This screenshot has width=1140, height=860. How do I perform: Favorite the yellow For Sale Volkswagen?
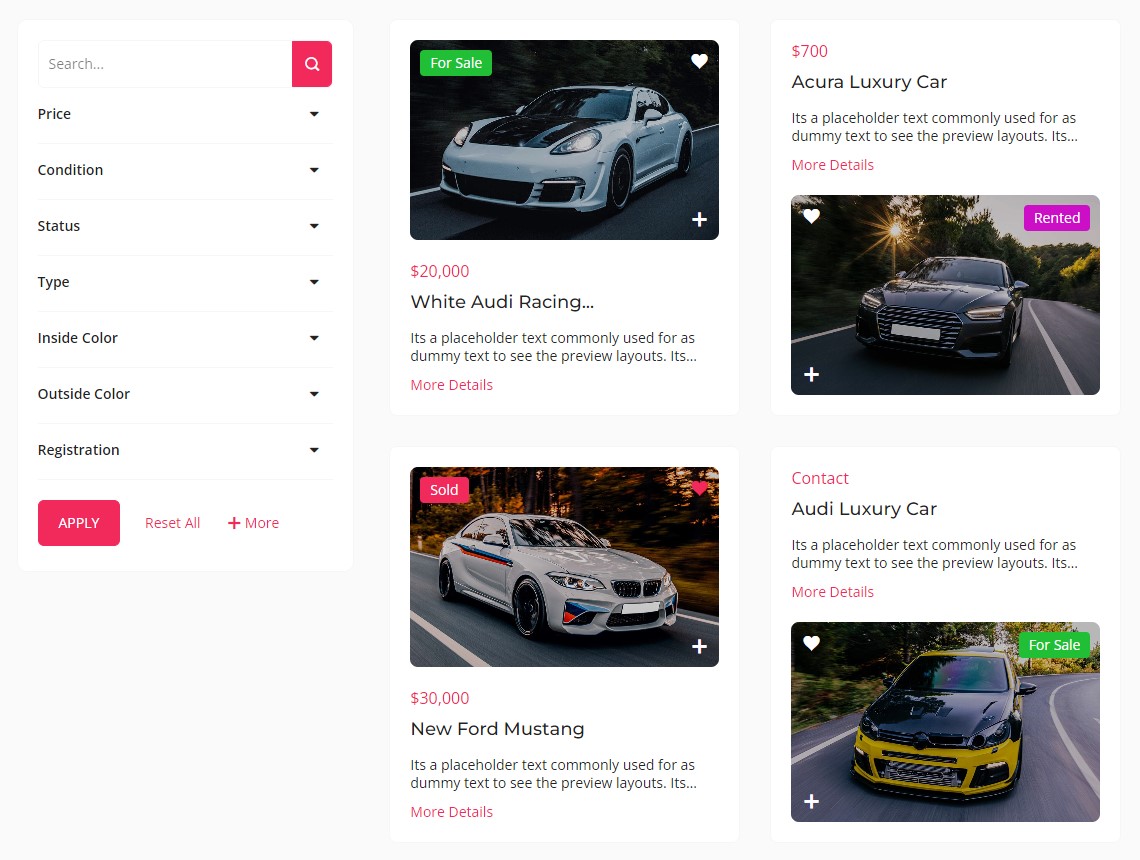tap(810, 643)
